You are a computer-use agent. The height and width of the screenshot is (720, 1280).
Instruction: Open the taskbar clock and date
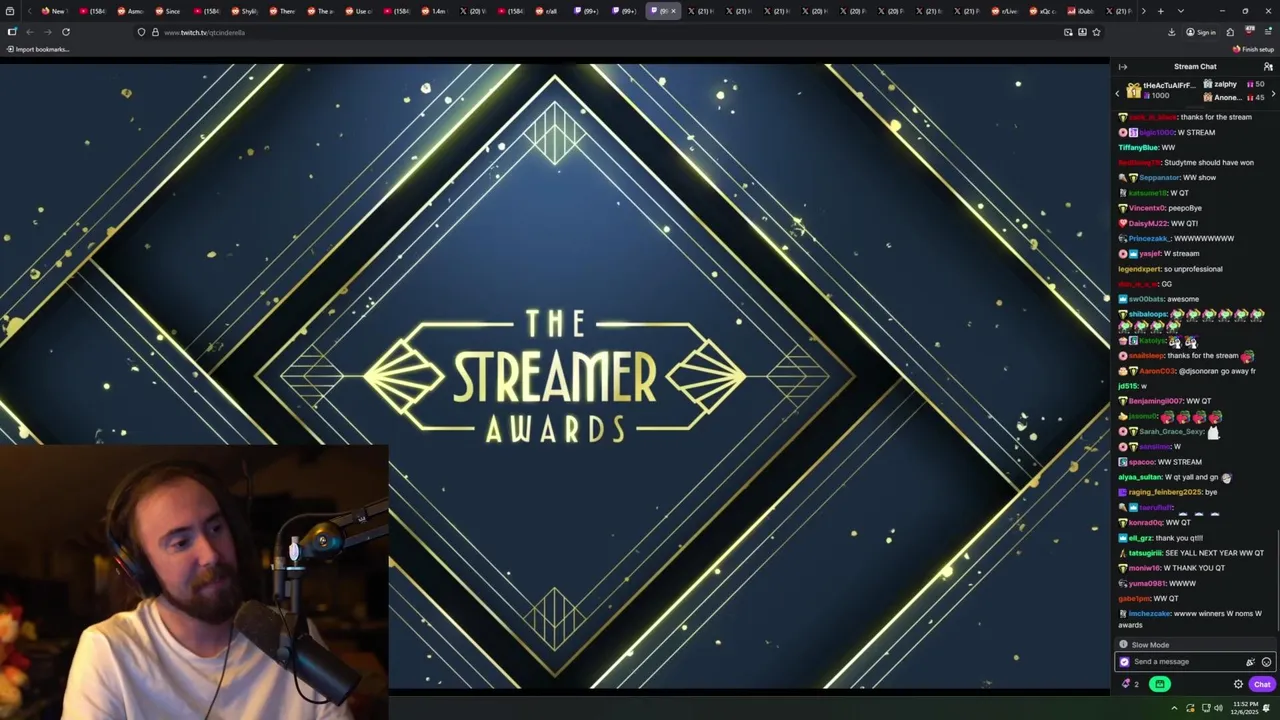1245,708
